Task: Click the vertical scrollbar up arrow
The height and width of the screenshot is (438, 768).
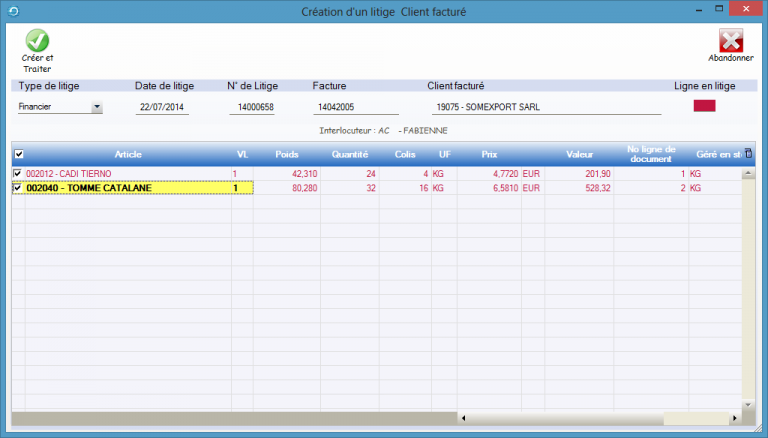Action: [748, 174]
